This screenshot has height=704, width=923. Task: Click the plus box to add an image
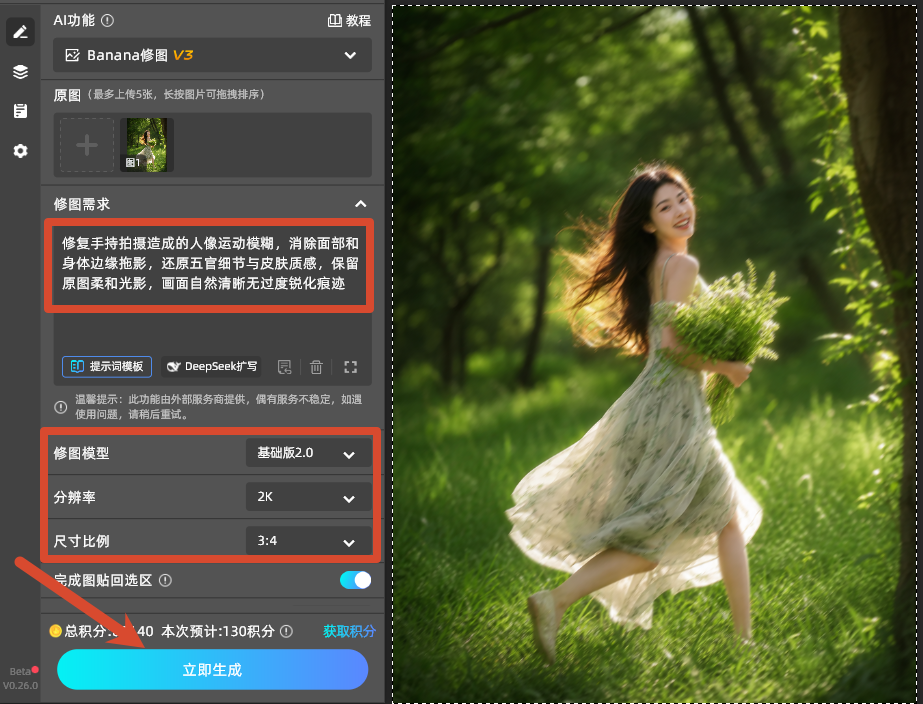tap(87, 145)
